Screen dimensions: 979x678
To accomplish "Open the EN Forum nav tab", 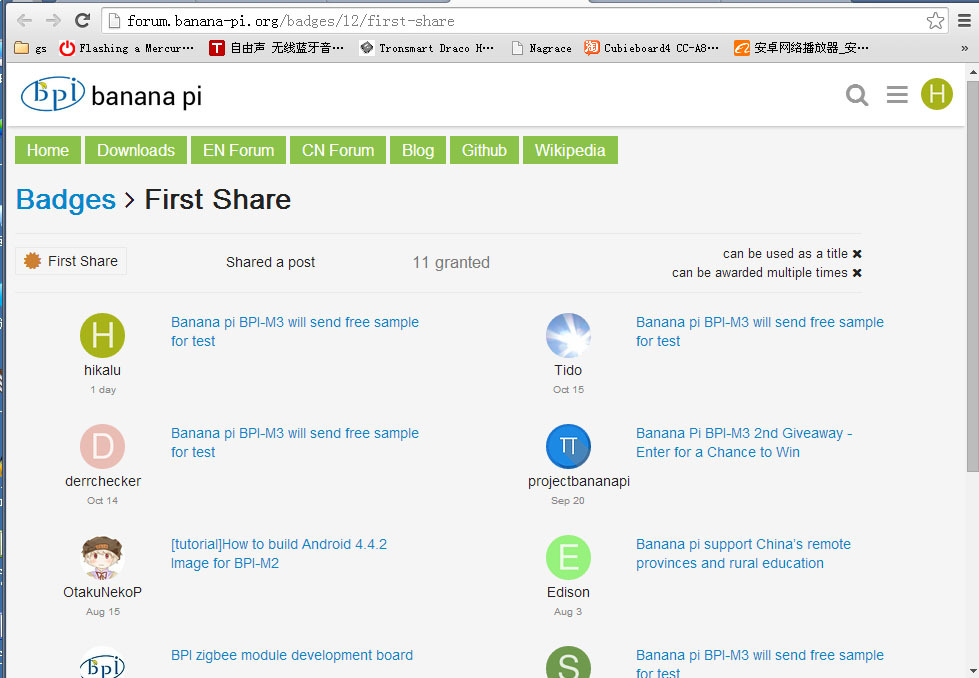I will (239, 150).
